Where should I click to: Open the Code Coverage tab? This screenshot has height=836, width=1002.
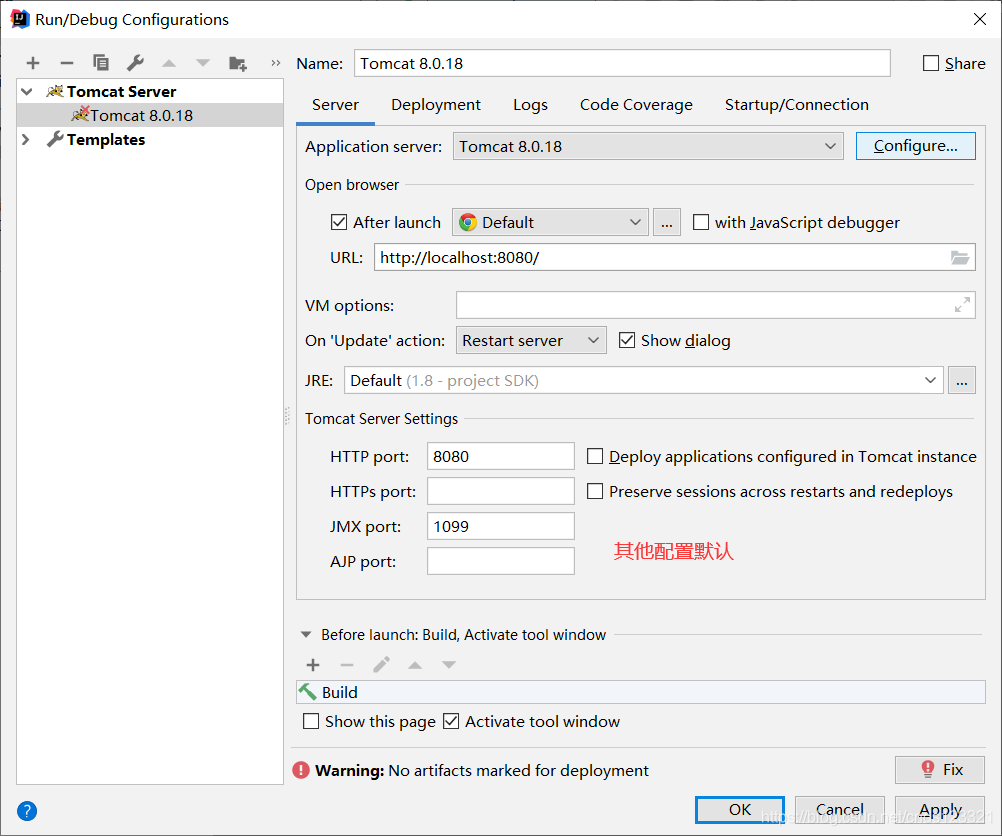(x=636, y=105)
